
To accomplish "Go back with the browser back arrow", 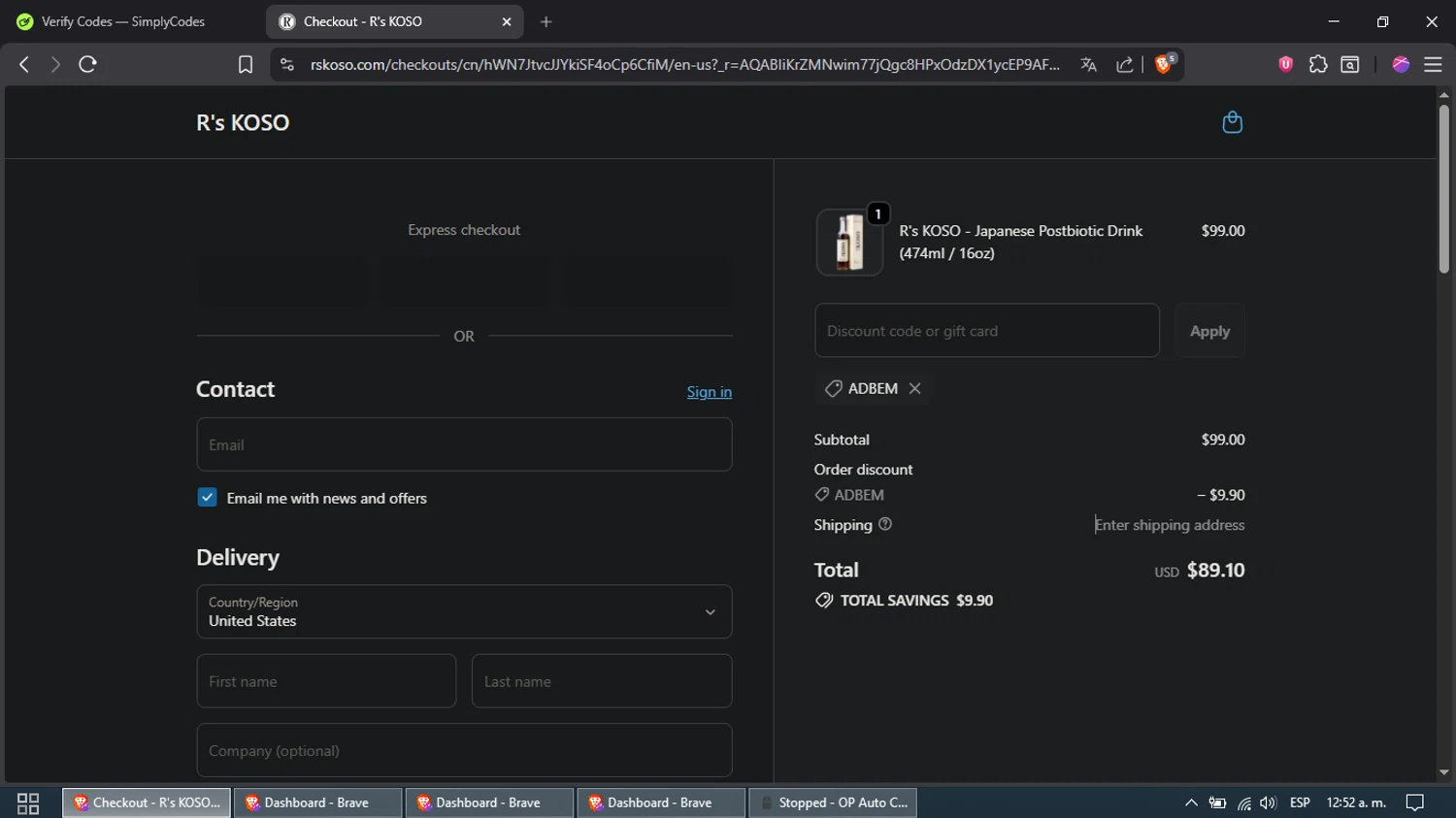I will pos(24,64).
